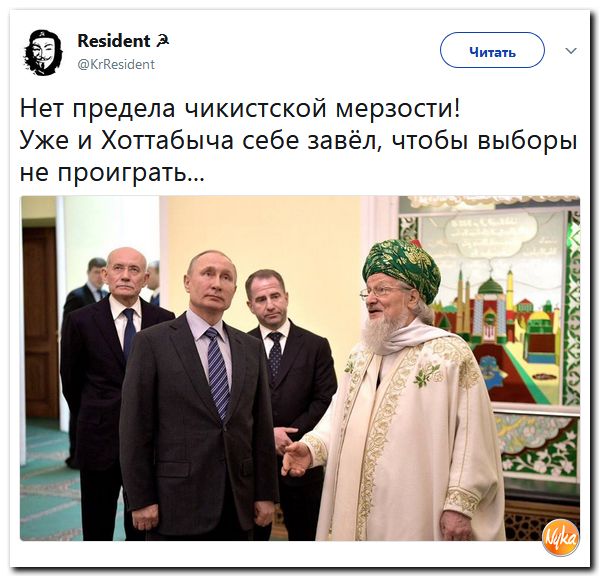
Task: Follow the account with the Читать button
Action: [x=492, y=51]
